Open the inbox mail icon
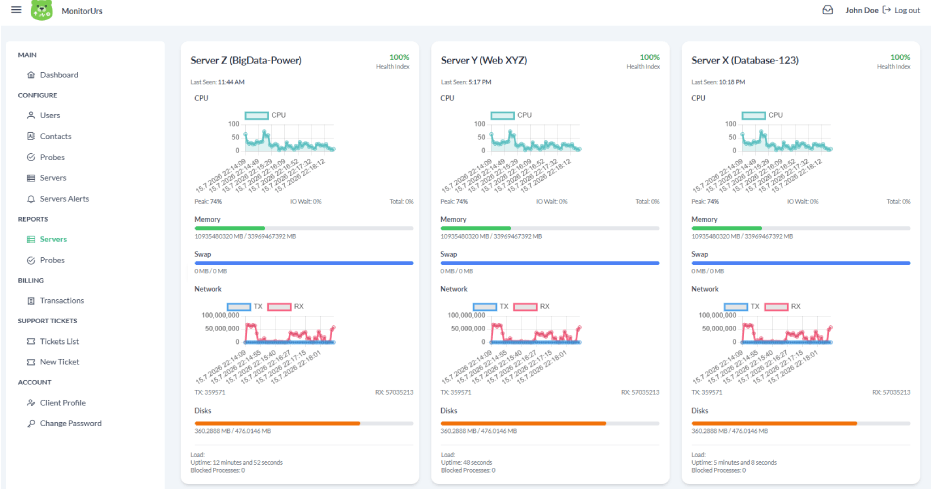This screenshot has width=931, height=489. click(x=827, y=10)
